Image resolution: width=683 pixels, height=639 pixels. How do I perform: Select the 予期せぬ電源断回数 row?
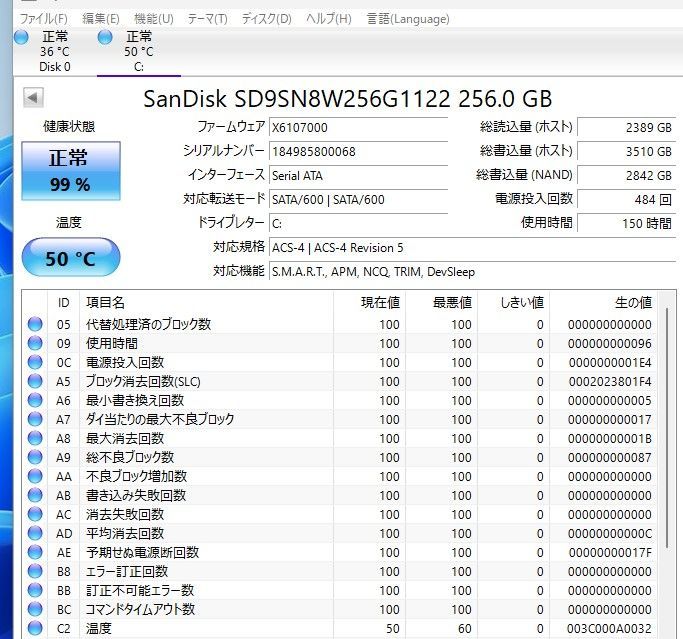coord(340,552)
